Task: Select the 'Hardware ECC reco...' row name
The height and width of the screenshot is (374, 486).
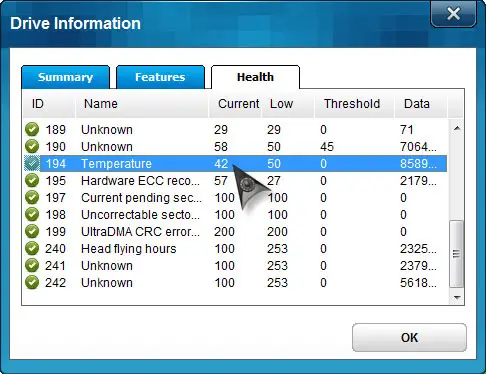Action: pyautogui.click(x=140, y=181)
